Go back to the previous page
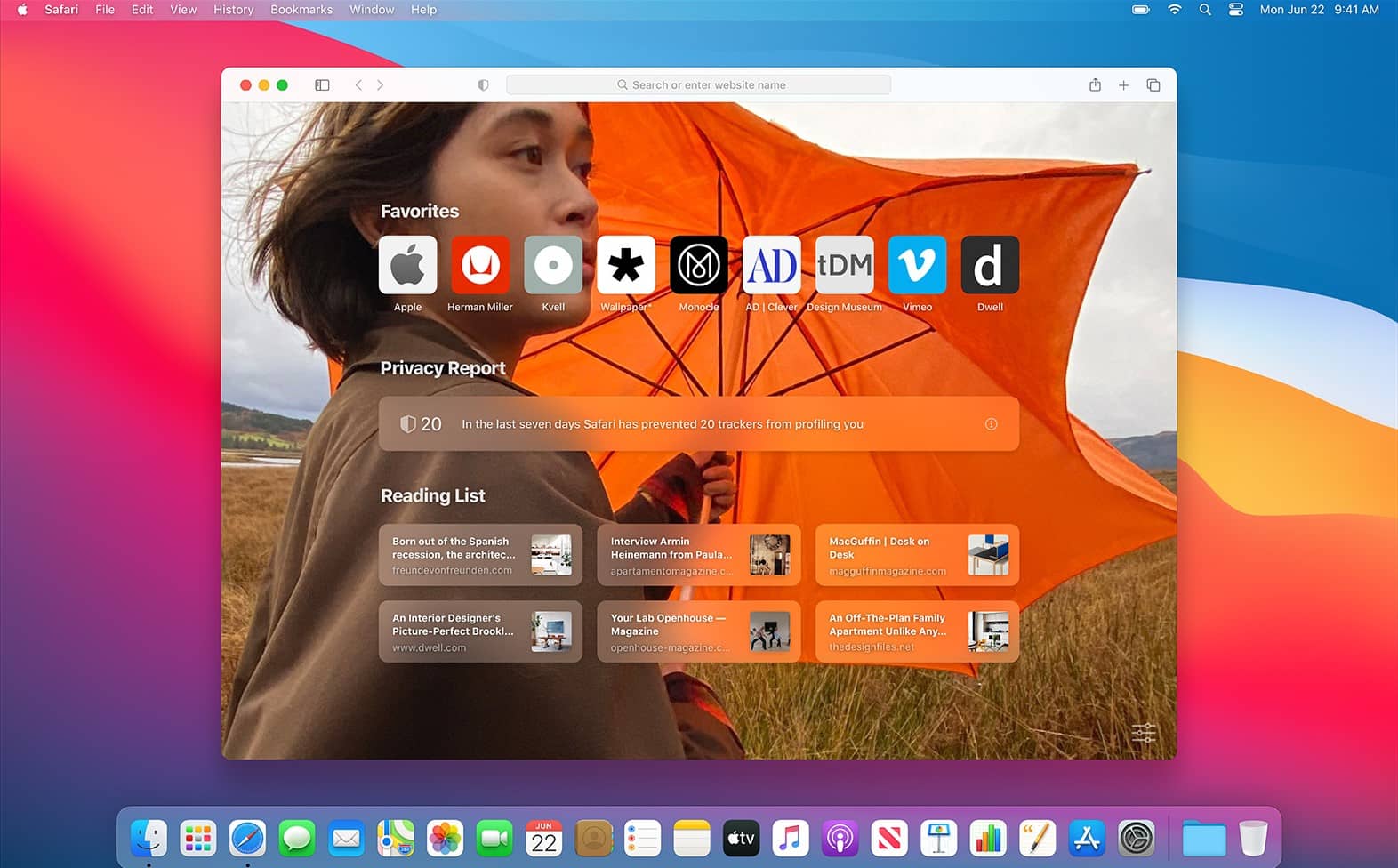 [x=358, y=85]
